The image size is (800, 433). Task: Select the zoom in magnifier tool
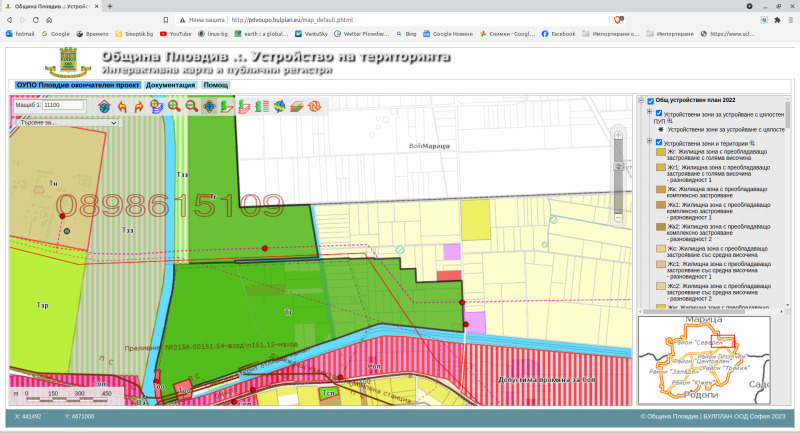coord(174,105)
